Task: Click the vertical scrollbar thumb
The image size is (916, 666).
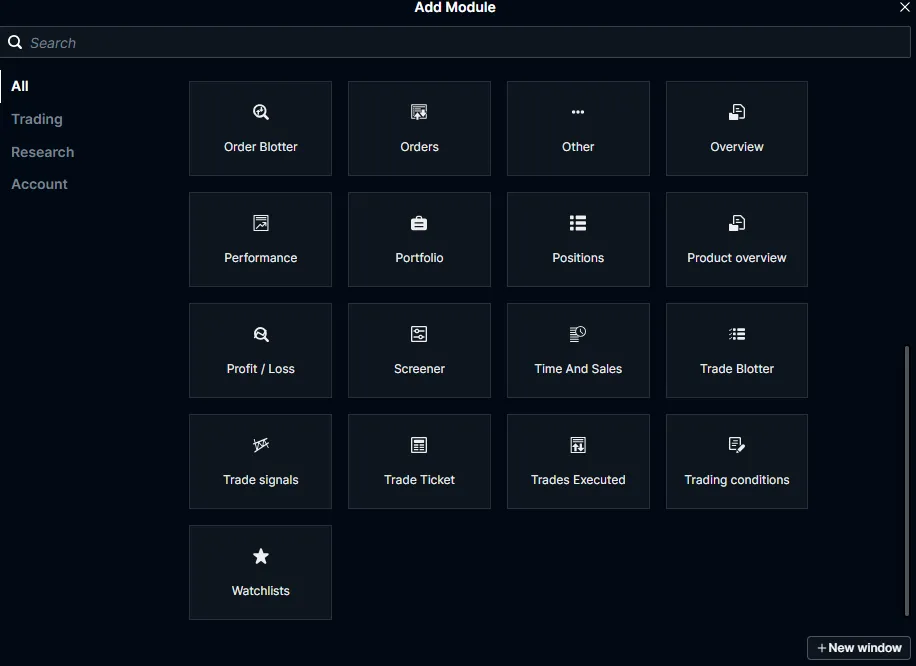Action: click(x=907, y=480)
